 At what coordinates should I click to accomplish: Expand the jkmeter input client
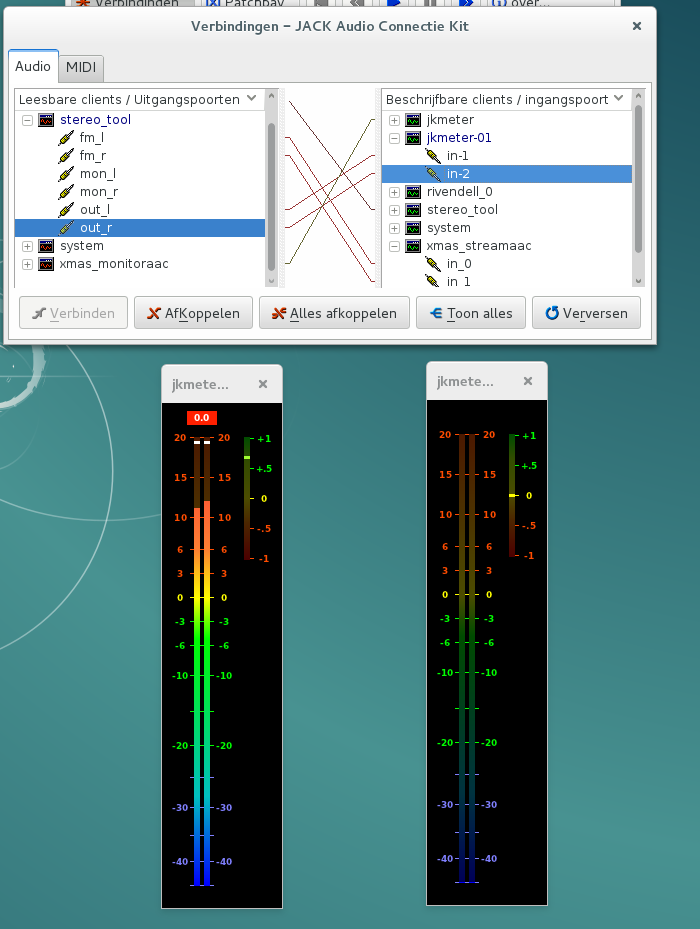[x=394, y=120]
